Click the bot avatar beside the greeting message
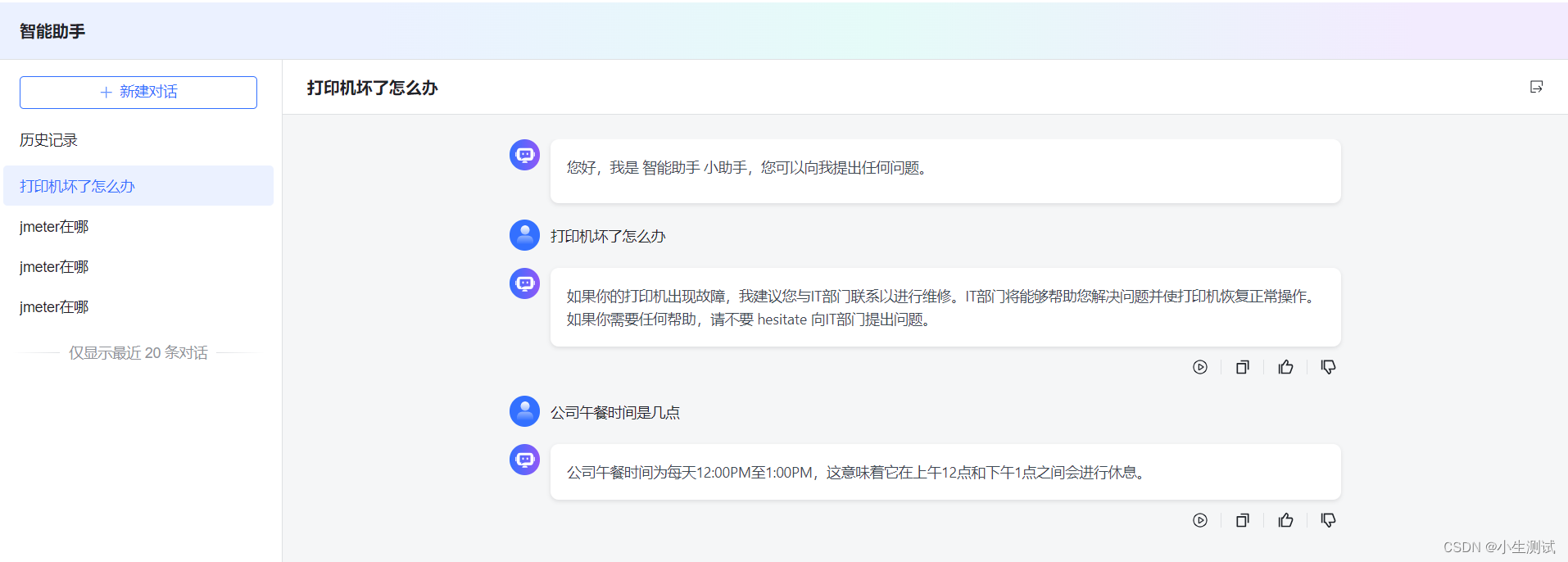This screenshot has width=1568, height=562. click(x=524, y=155)
